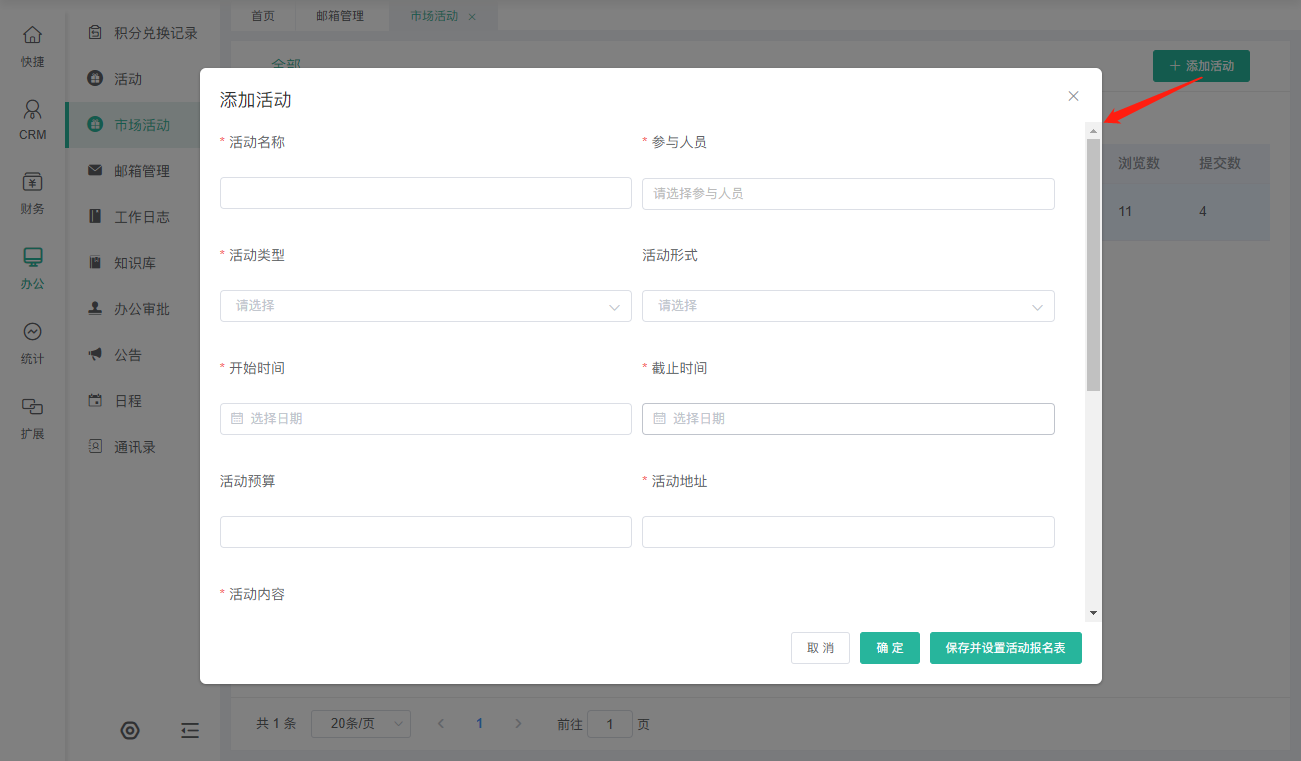Click the 知识库 book icon
Viewport: 1301px width, 761px height.
point(95,263)
